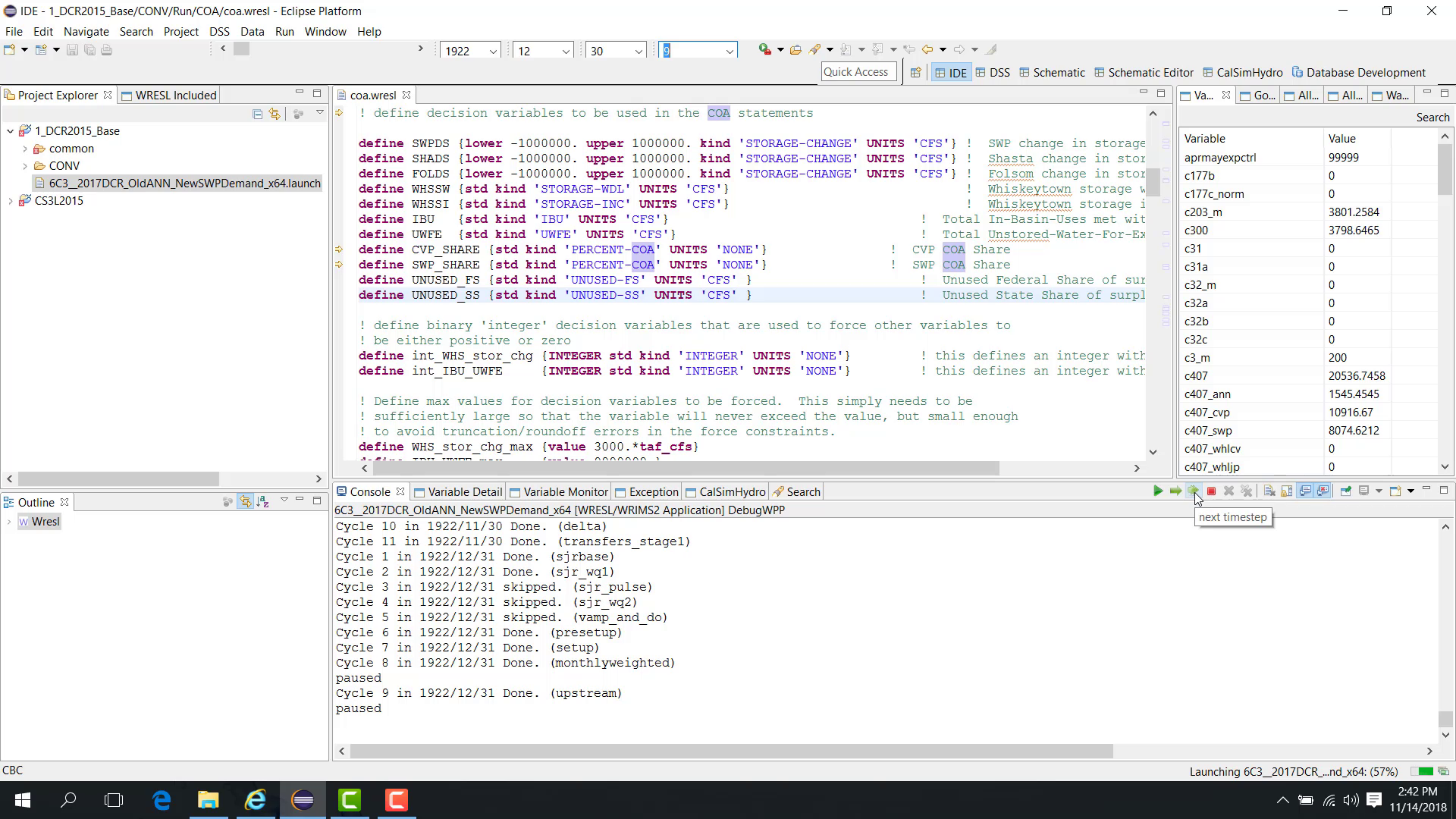Expand the CS3L2015 project
This screenshot has width=1456, height=819.
(10, 201)
